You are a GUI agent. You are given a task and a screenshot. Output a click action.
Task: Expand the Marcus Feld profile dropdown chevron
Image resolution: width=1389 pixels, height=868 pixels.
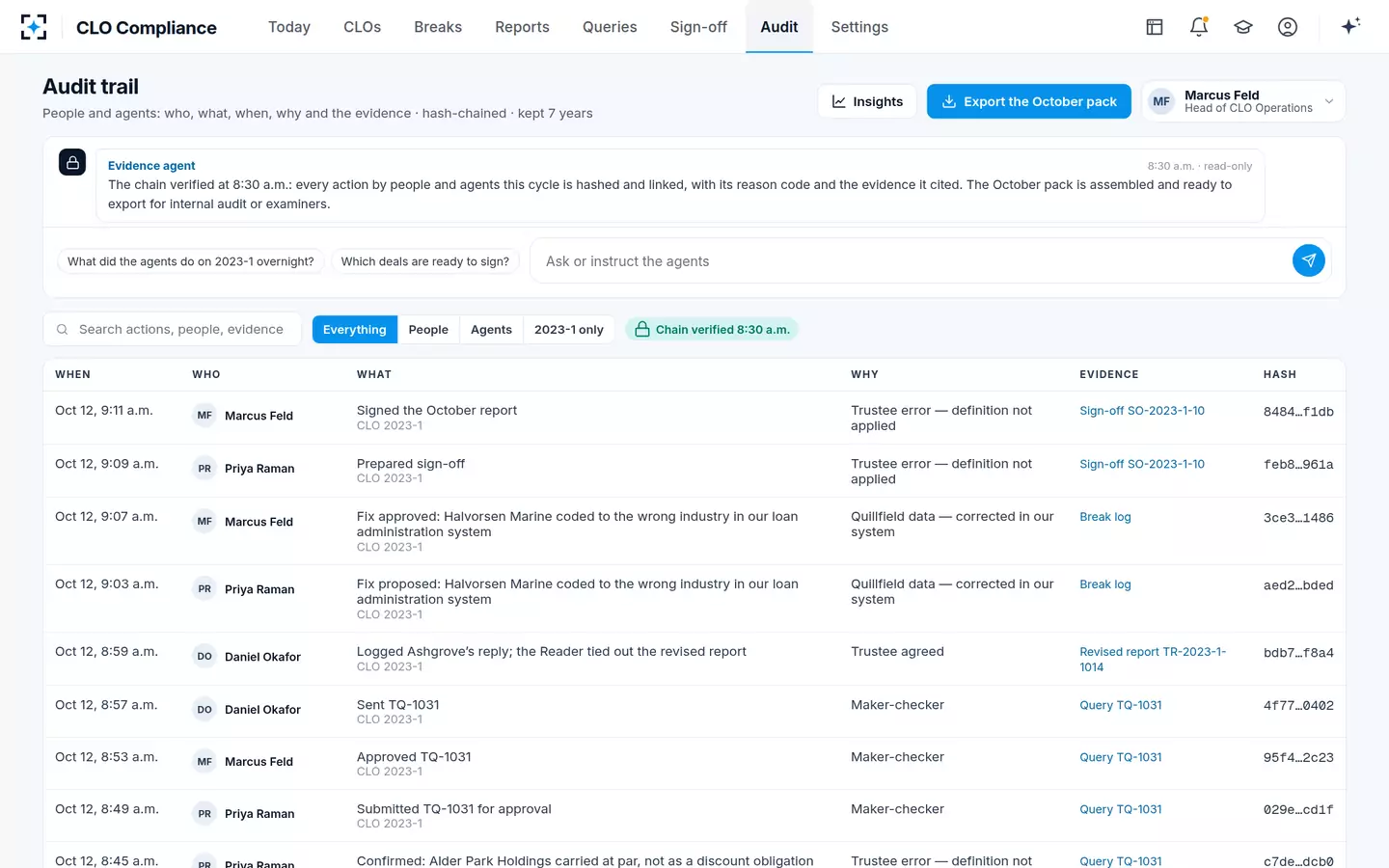click(x=1329, y=101)
